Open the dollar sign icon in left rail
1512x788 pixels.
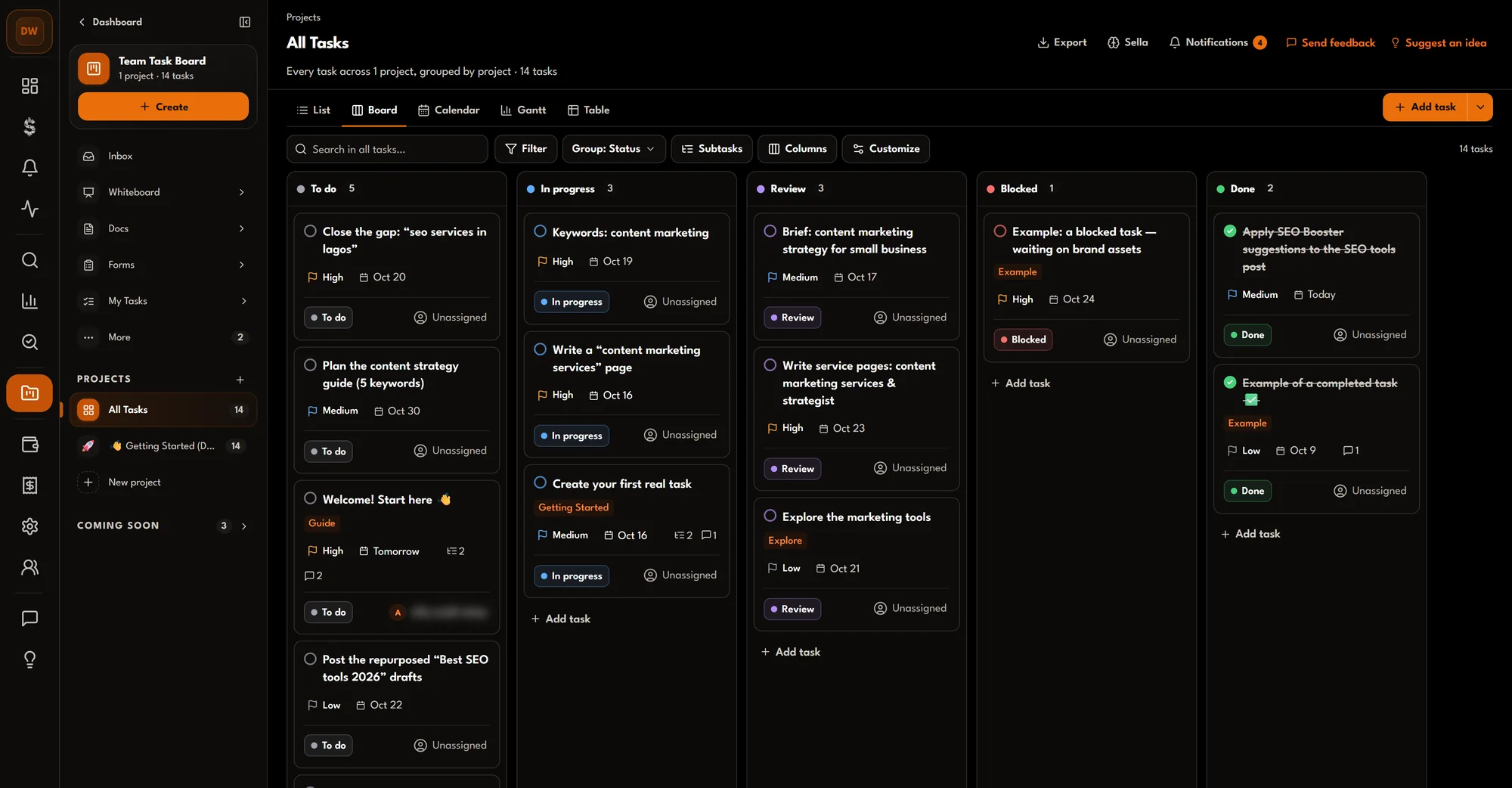click(x=29, y=126)
